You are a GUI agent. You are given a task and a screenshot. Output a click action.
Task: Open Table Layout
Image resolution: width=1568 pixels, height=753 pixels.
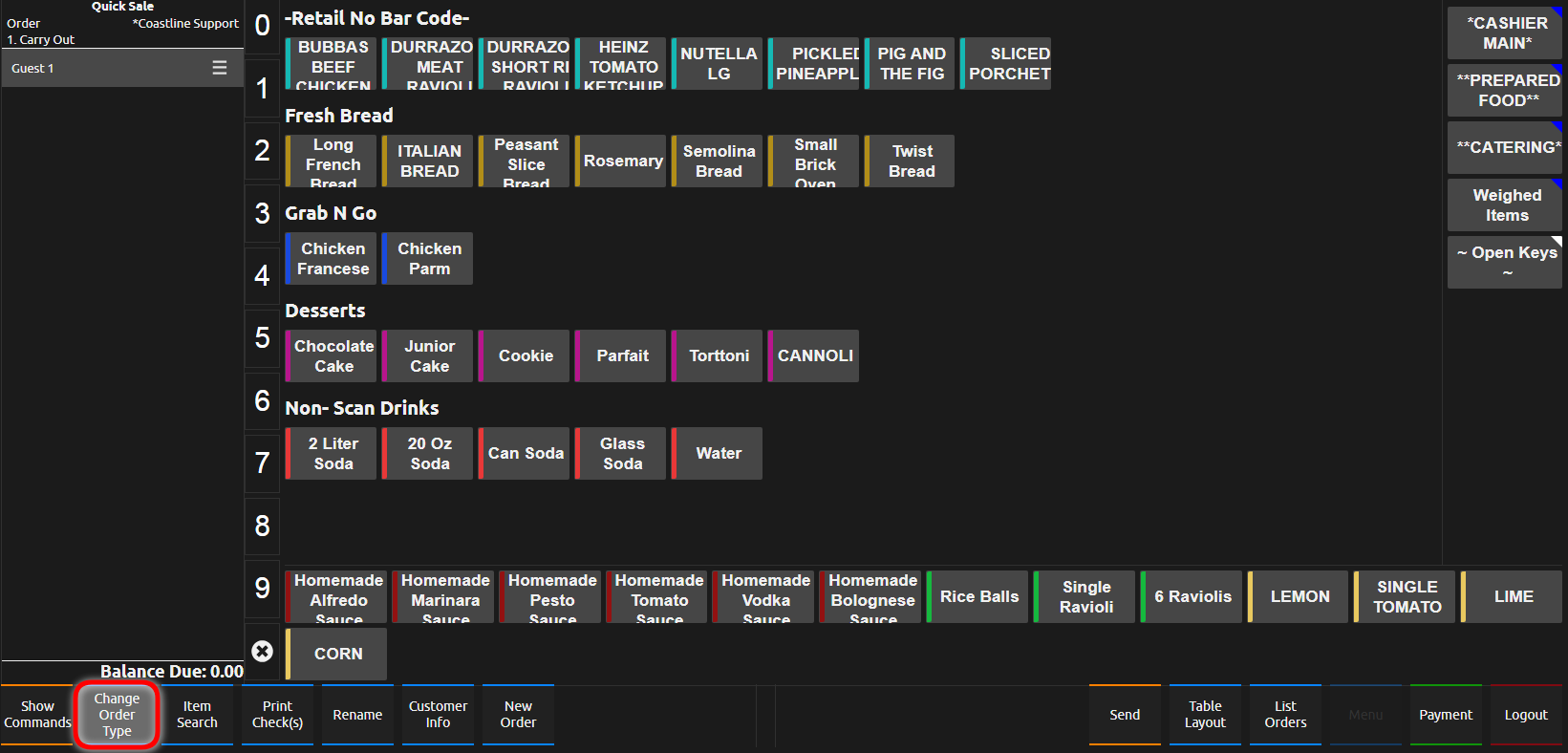[x=1205, y=715]
